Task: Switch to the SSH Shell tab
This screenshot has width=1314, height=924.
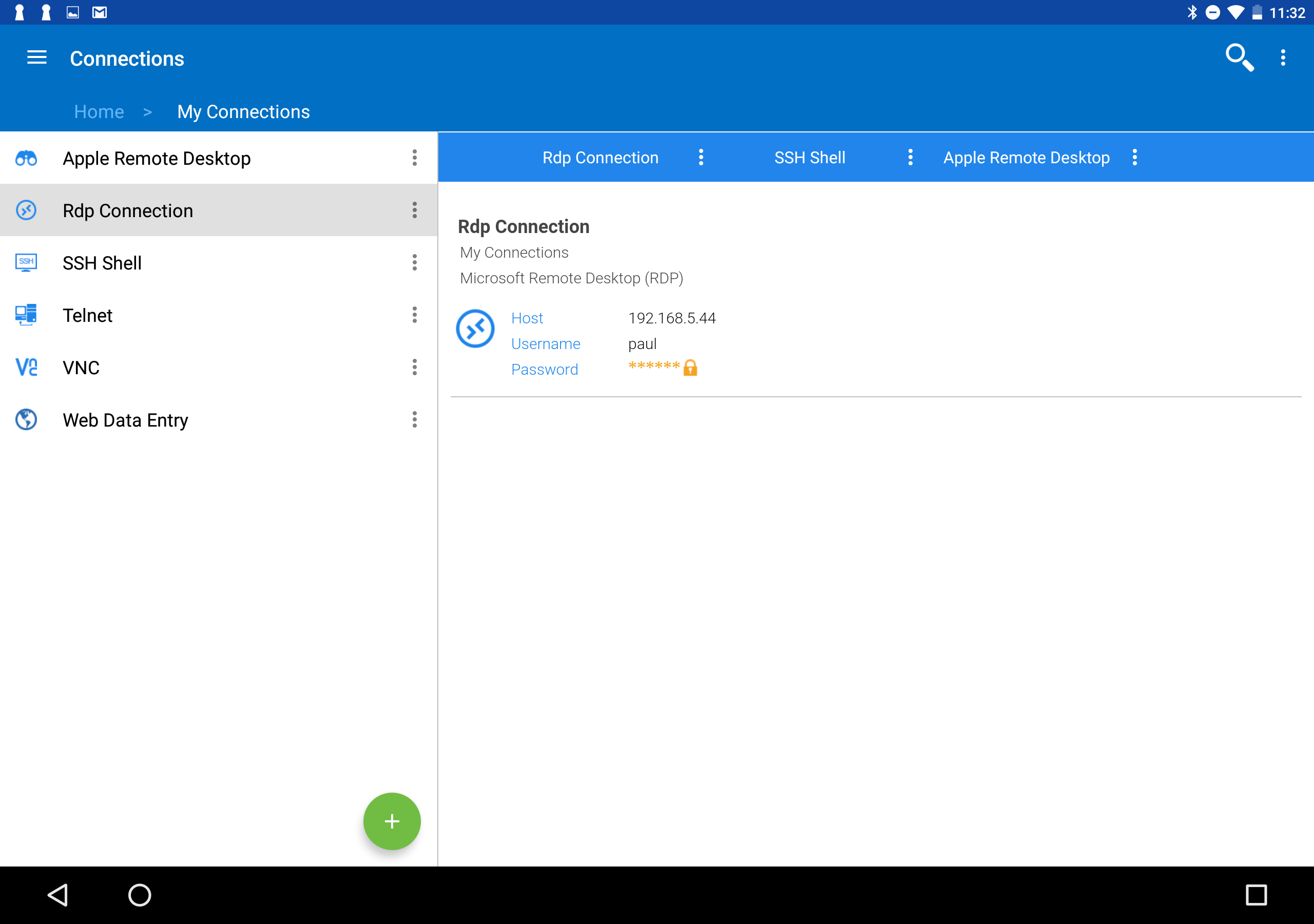Action: coord(810,158)
